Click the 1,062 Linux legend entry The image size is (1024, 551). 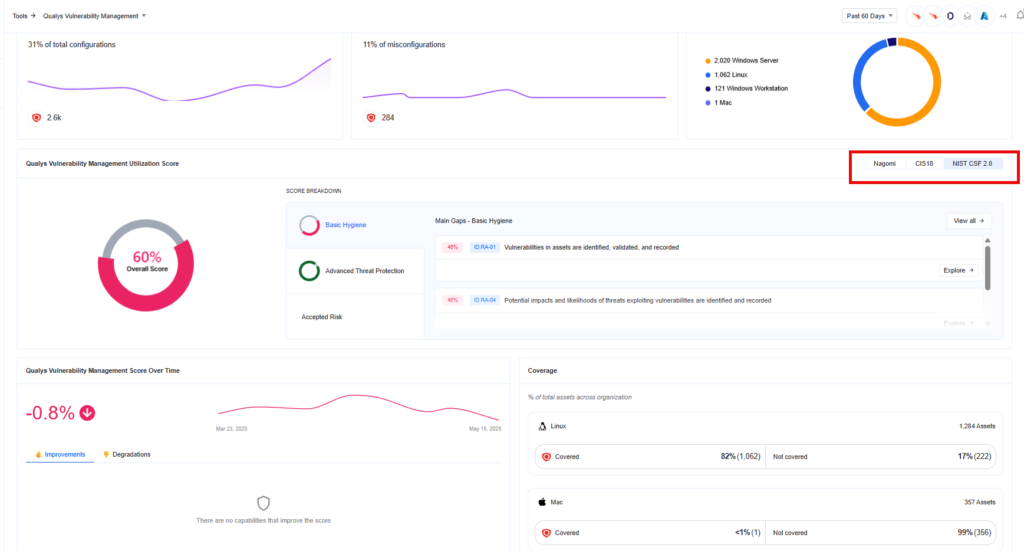(726, 75)
